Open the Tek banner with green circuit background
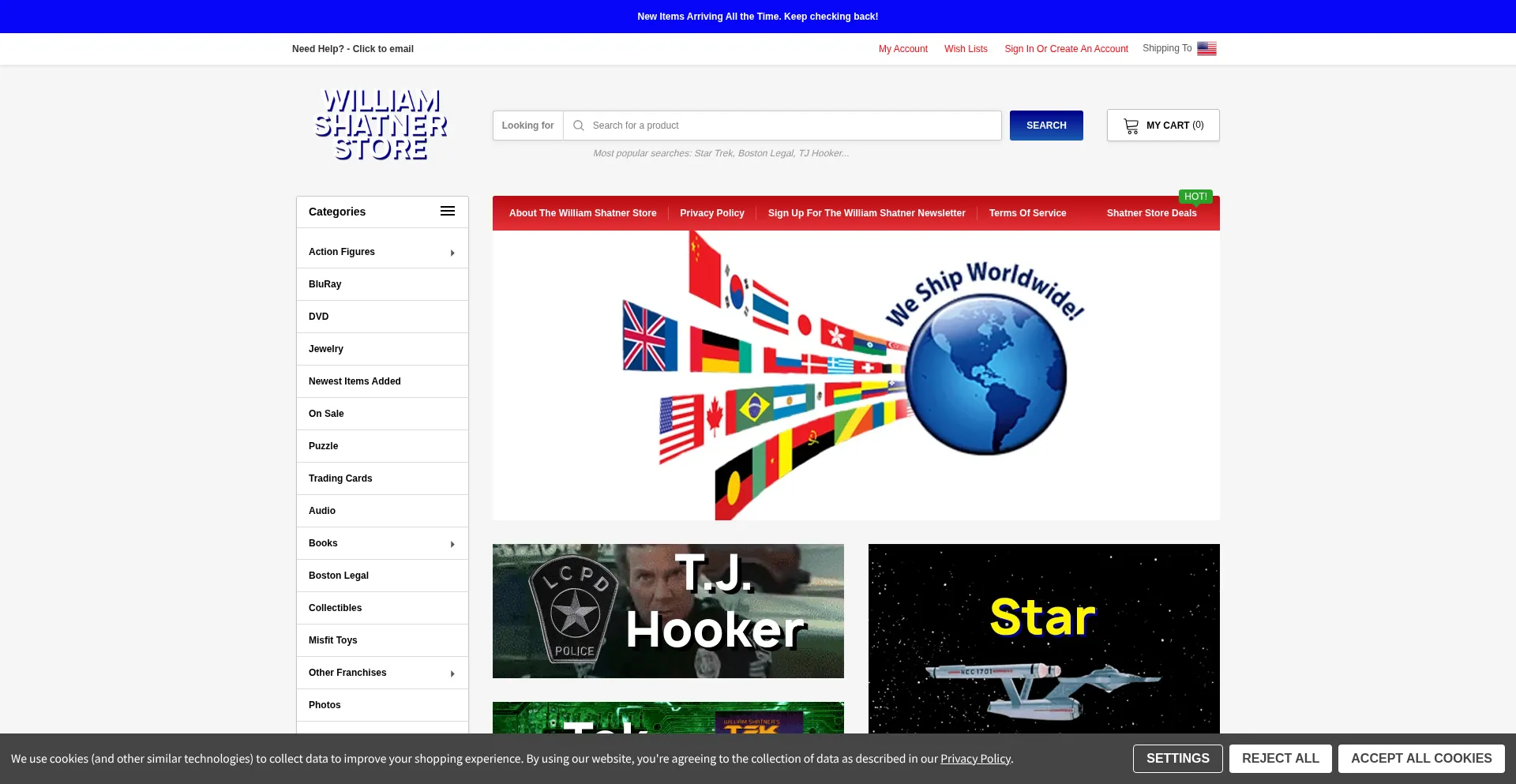Image resolution: width=1516 pixels, height=784 pixels. tap(668, 718)
